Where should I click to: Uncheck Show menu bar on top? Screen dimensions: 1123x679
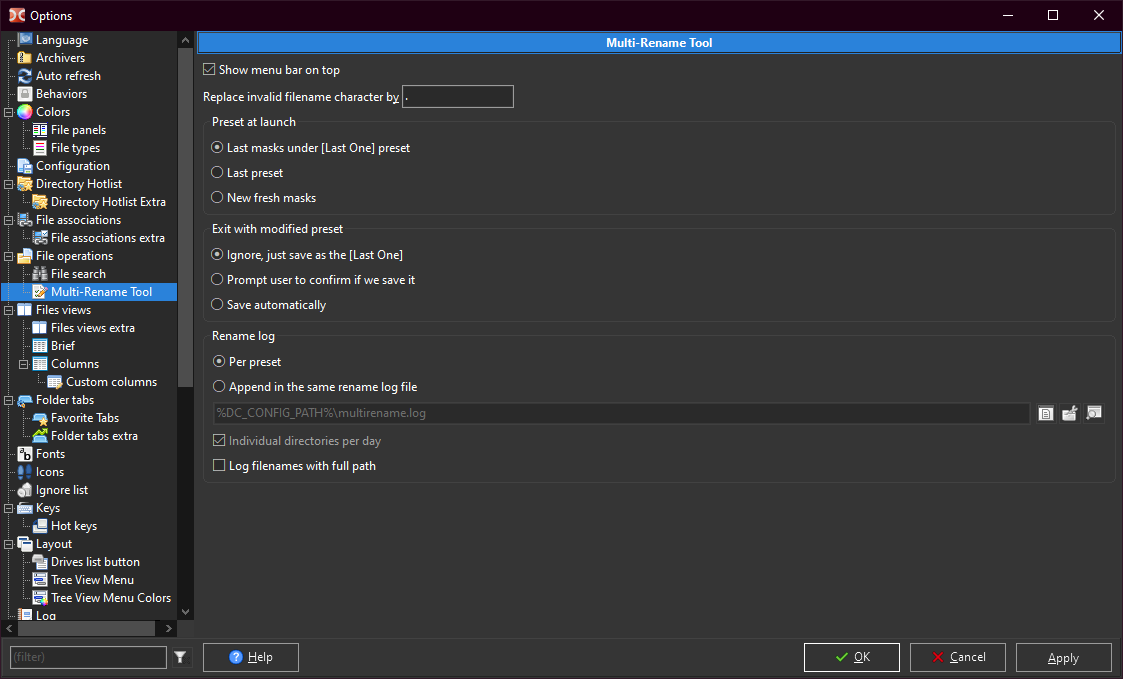click(209, 70)
